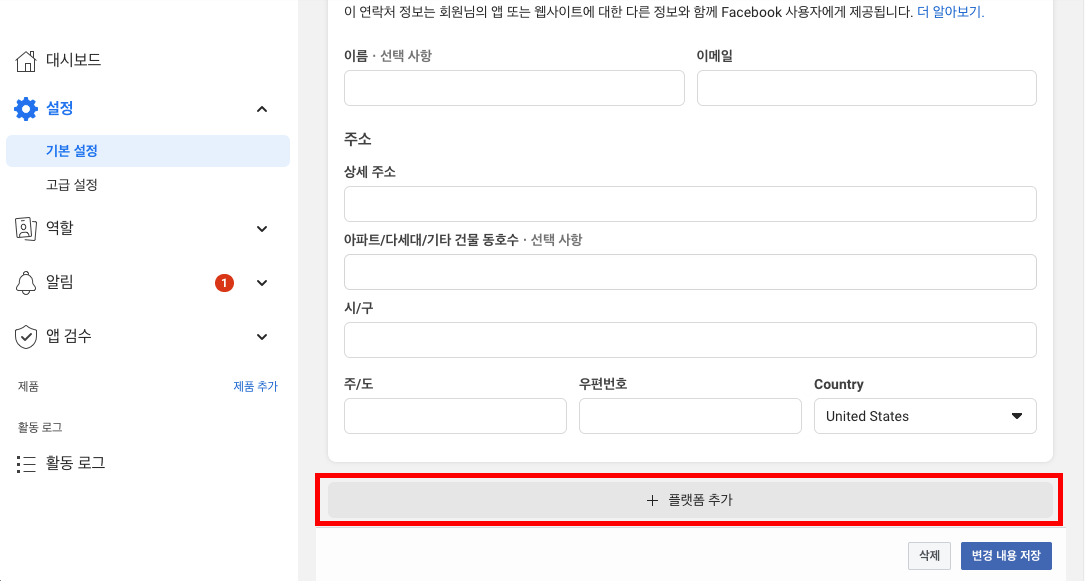Image resolution: width=1085 pixels, height=581 pixels.
Task: Click the red notification badge
Action: click(x=224, y=283)
